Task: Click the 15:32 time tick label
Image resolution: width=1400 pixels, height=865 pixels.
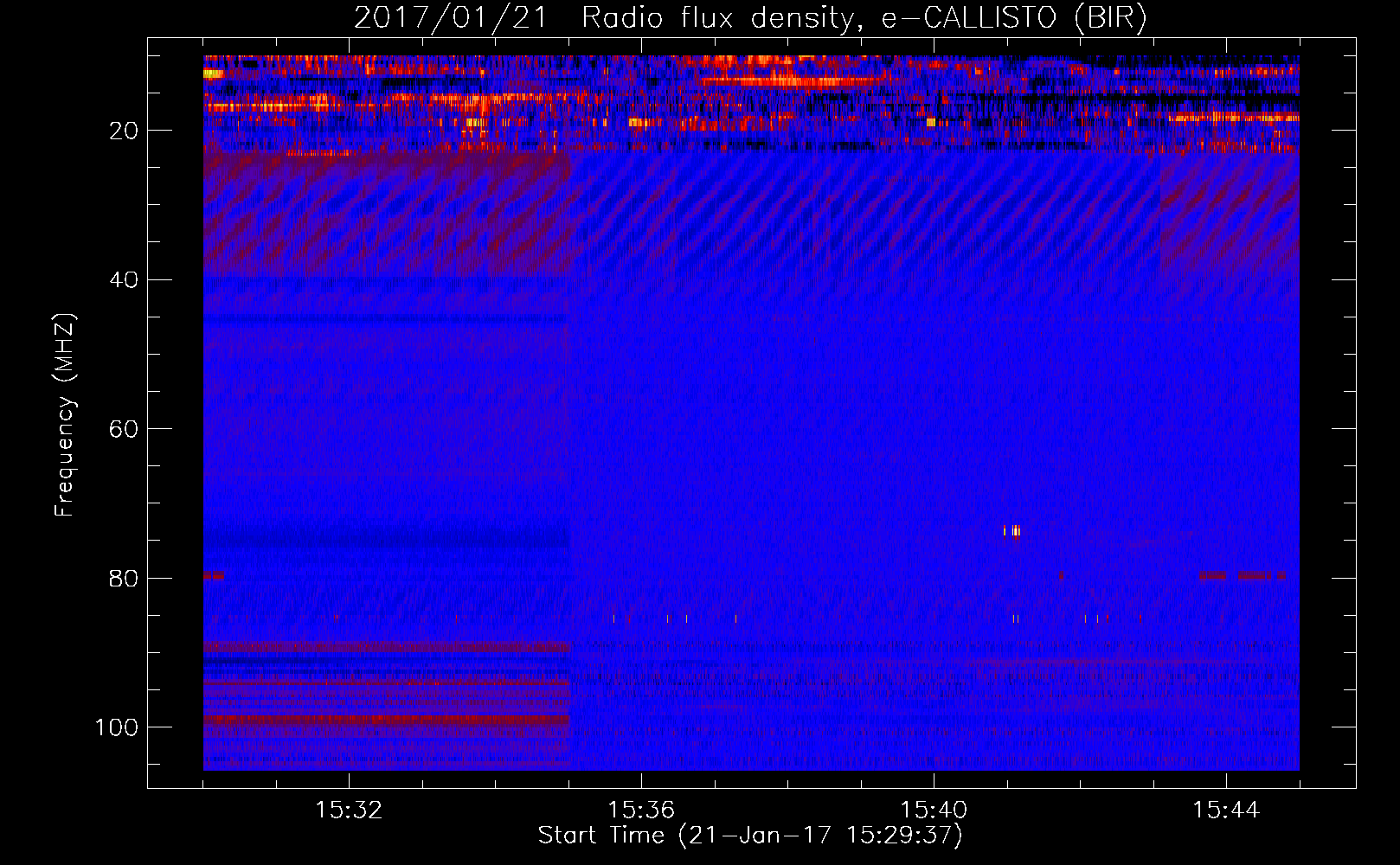Action: pos(349,811)
